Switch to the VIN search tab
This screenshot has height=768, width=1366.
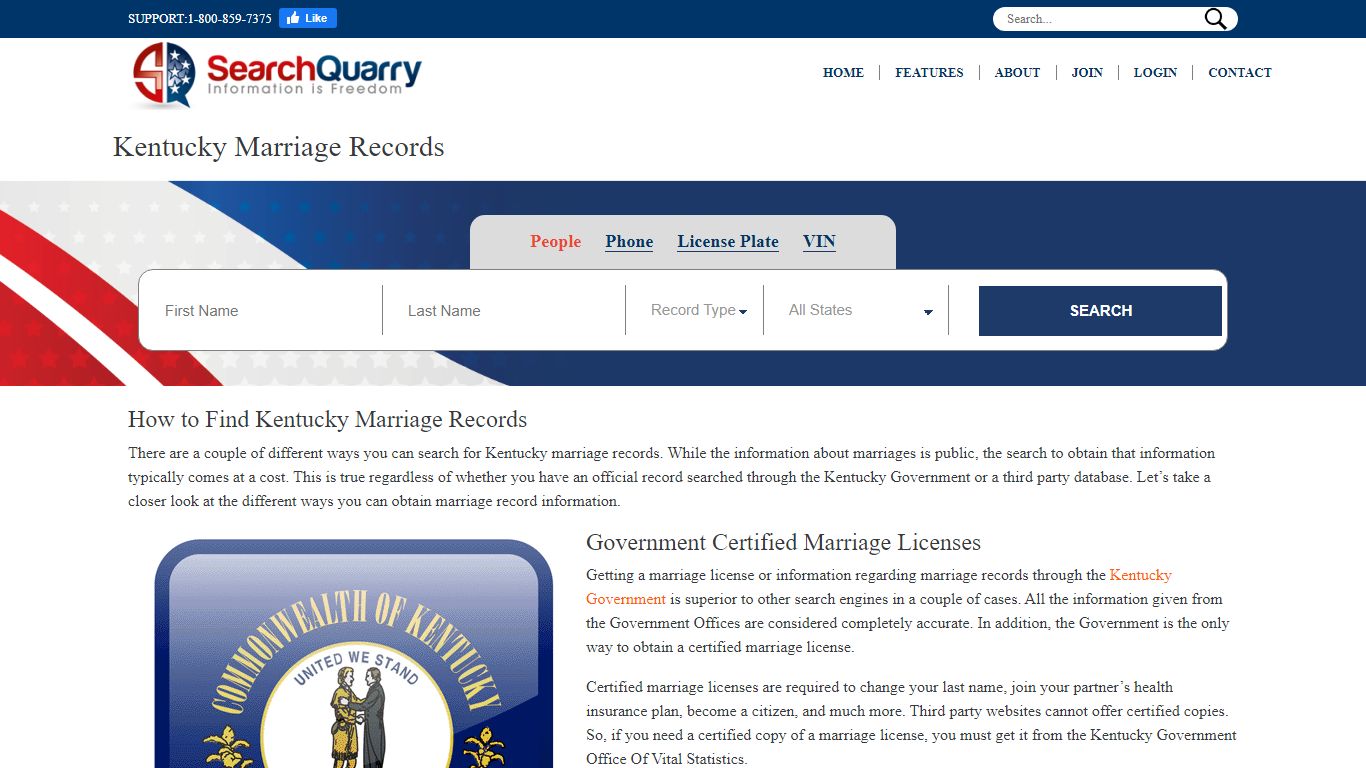[819, 241]
